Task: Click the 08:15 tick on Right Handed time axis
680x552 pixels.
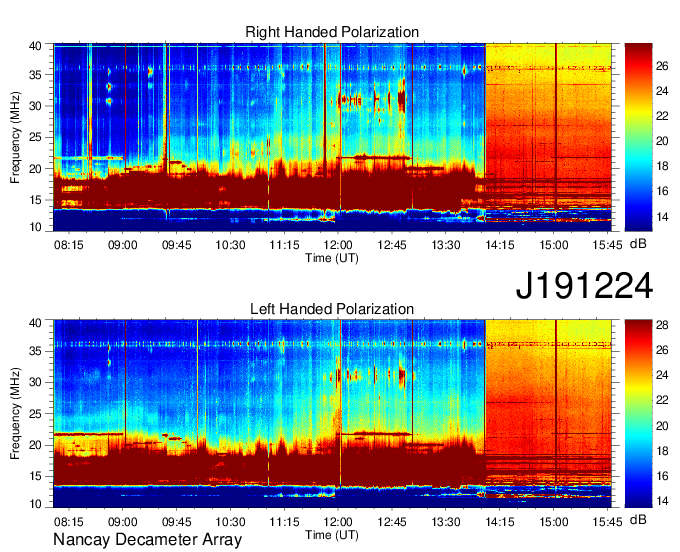Action: coord(69,245)
